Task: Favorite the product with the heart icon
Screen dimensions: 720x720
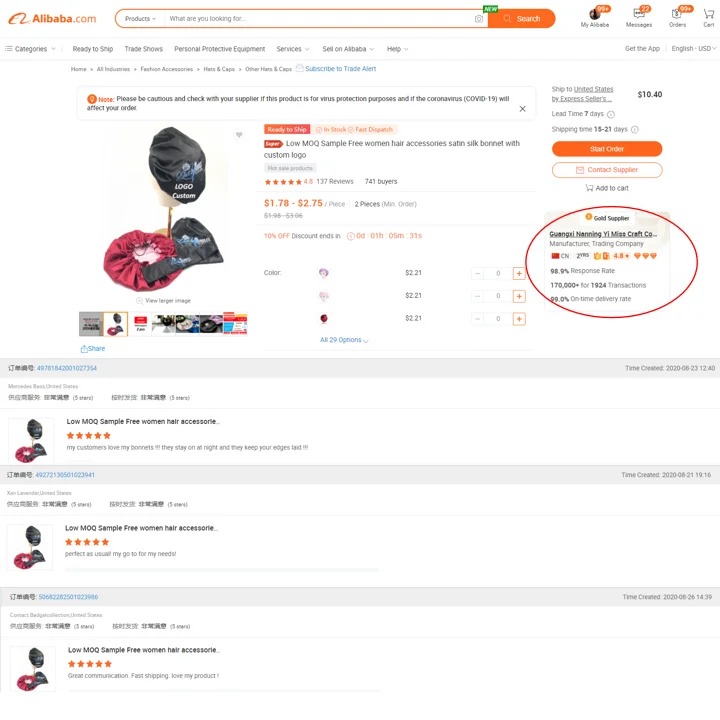Action: click(239, 135)
